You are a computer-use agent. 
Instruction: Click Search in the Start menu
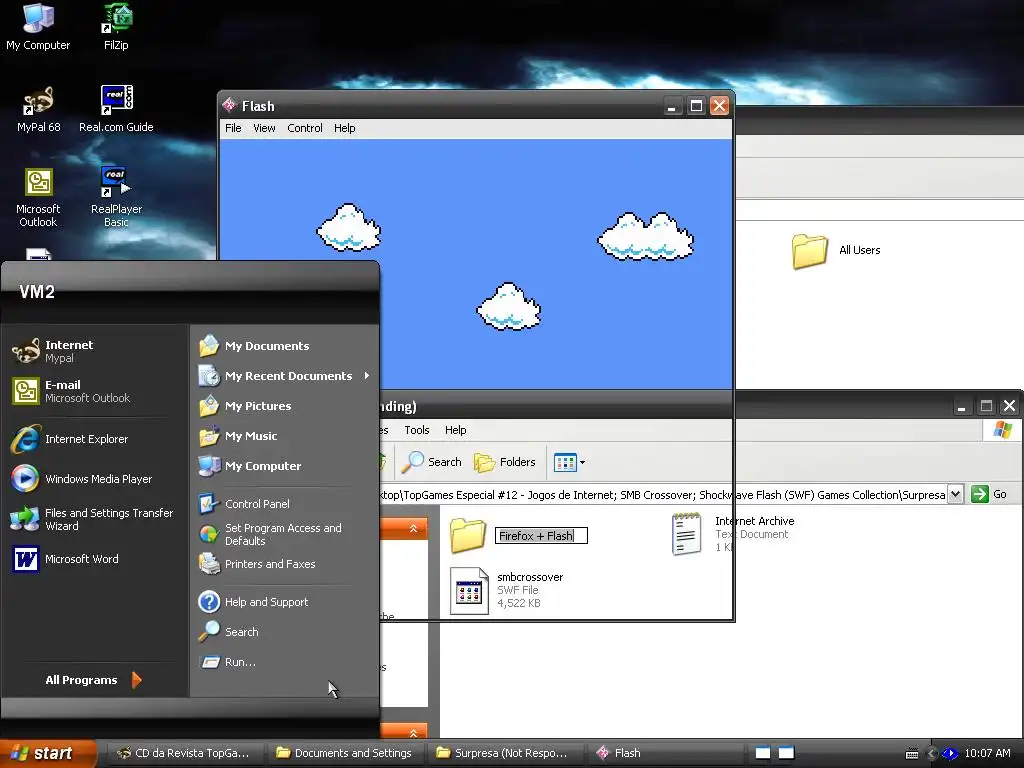[228, 632]
